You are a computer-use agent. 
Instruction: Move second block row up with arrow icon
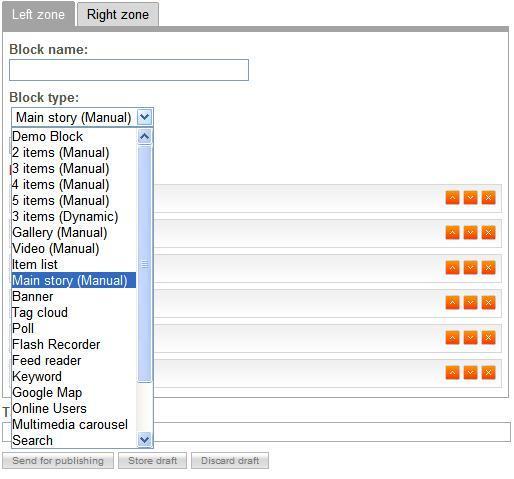[452, 233]
